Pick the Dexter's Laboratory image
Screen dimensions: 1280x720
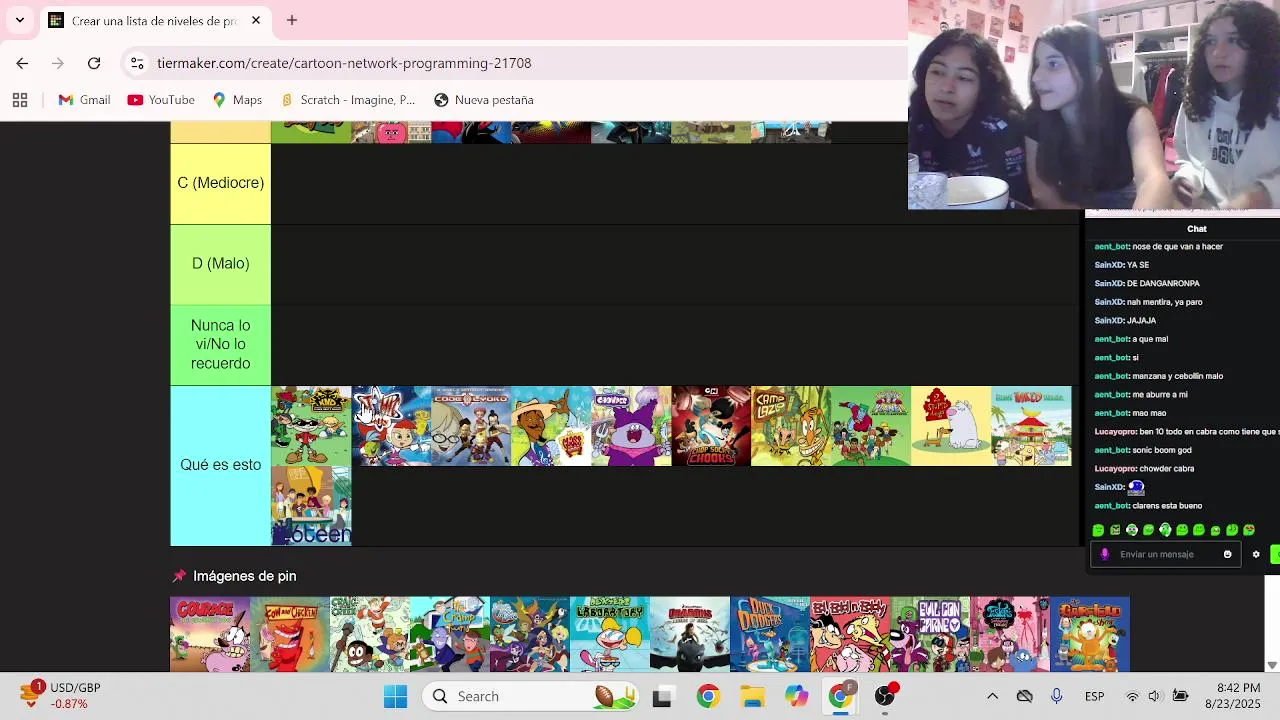click(x=610, y=635)
